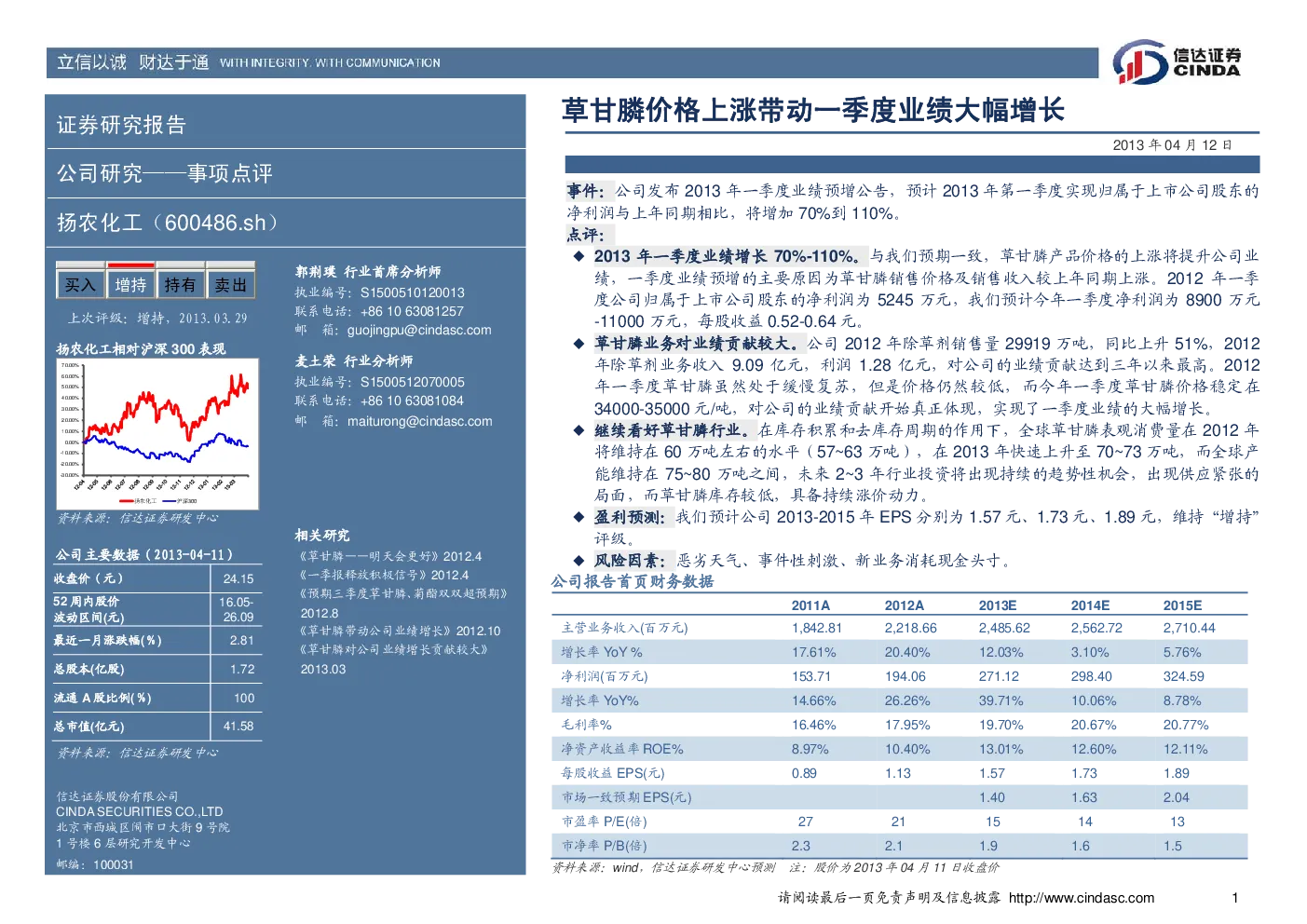Select the 卖出 rating box
Image resolution: width=1307 pixels, height=924 pixels.
click(231, 285)
